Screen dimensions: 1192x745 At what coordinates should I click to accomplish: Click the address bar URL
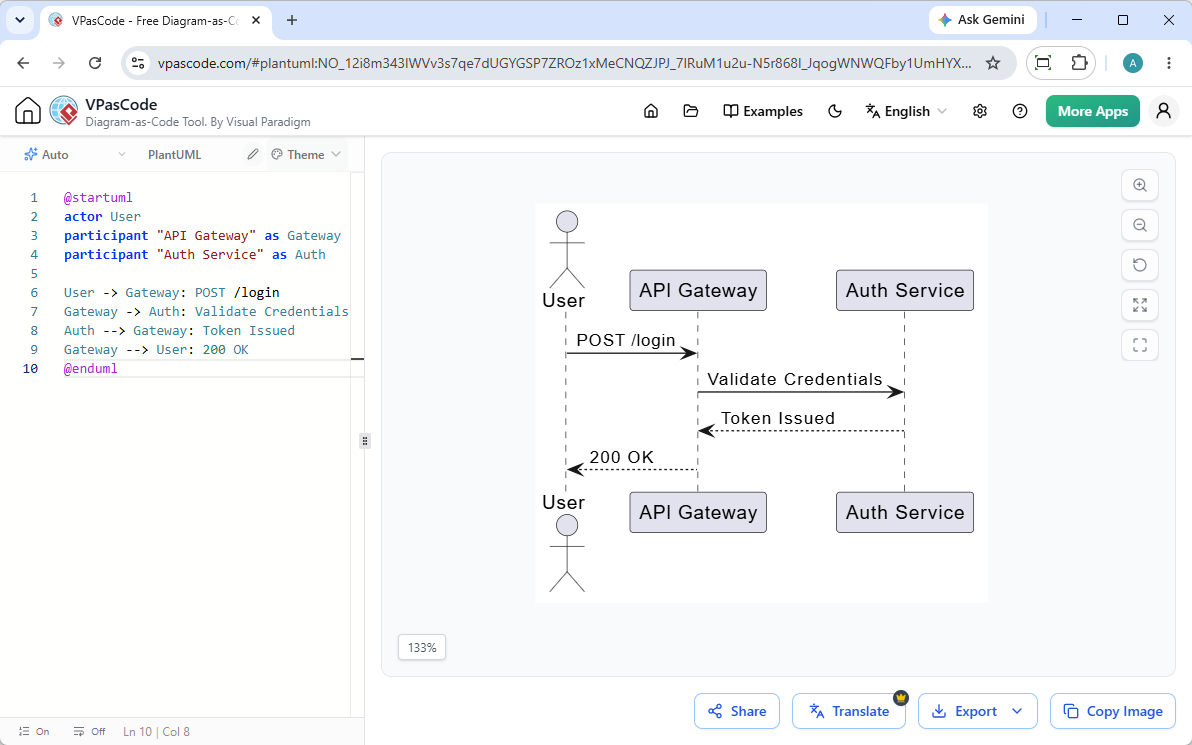564,63
